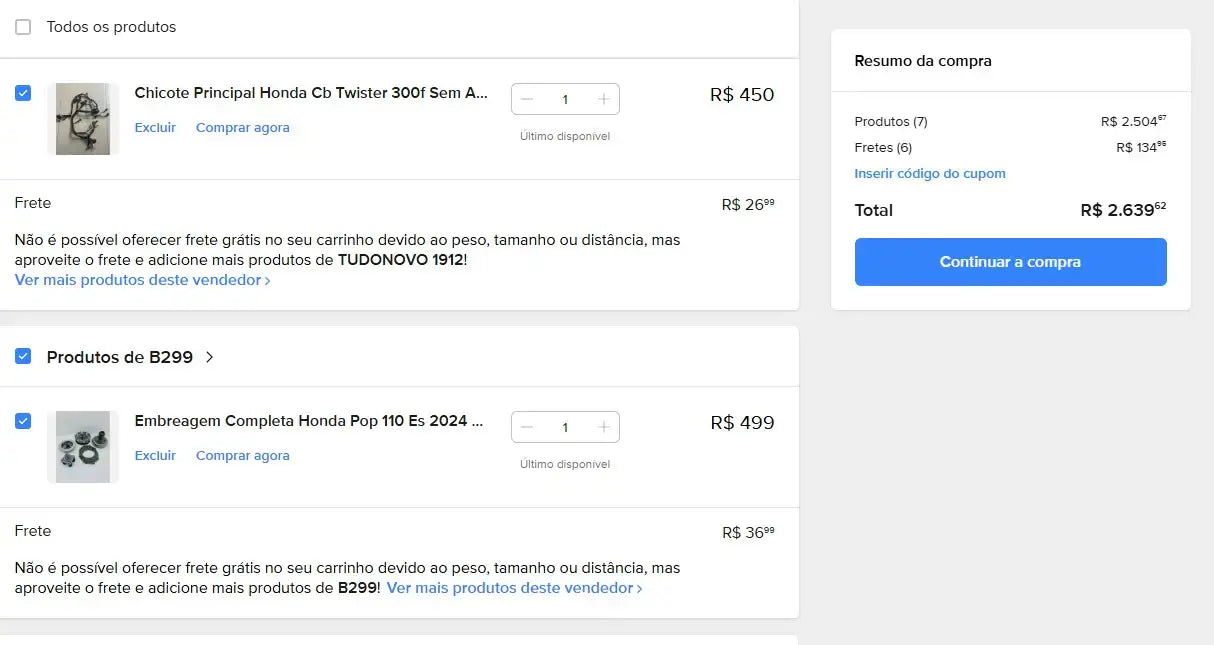Uncheck the Todos os produtos checkbox
This screenshot has height=645, width=1214.
click(23, 27)
